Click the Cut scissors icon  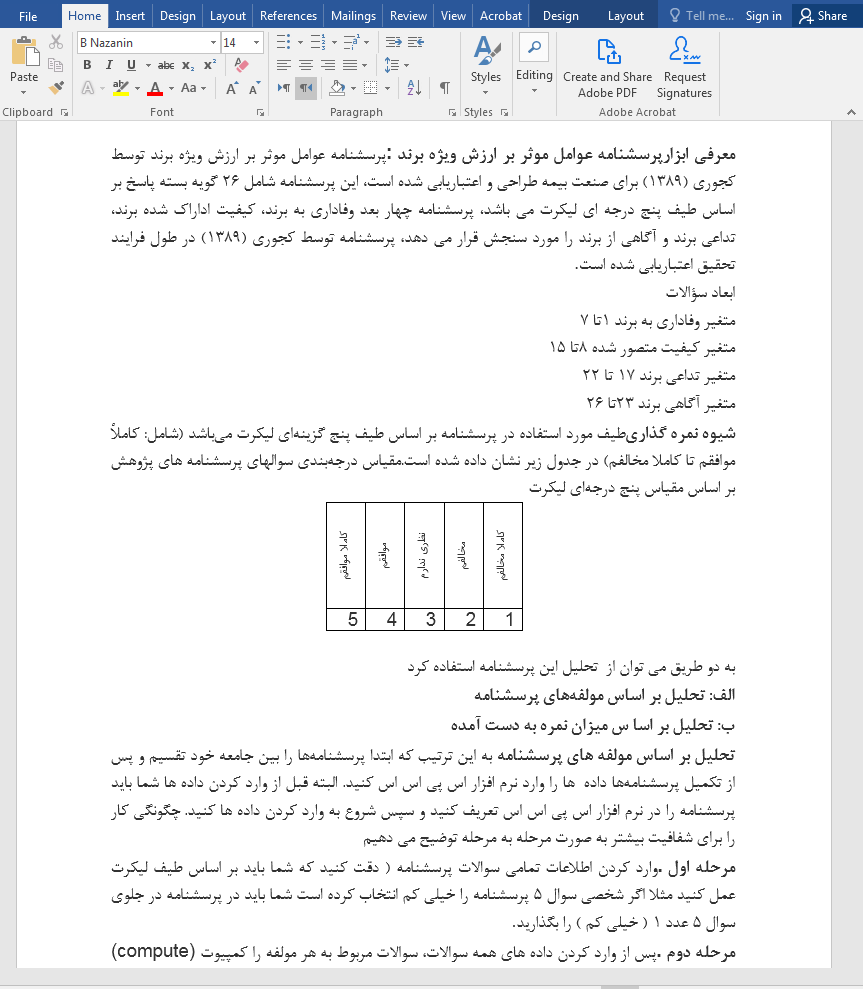pyautogui.click(x=56, y=42)
